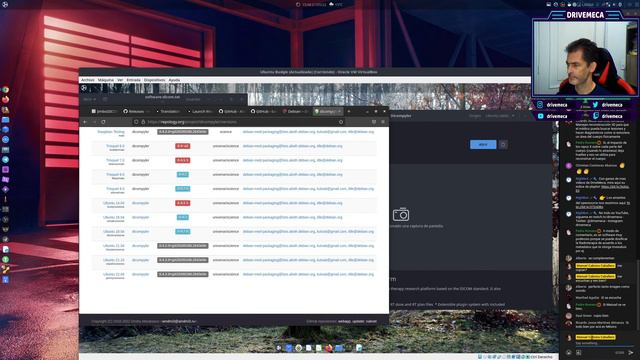Screen dimensions: 640x360
Task: Reload the repology page
Action: point(103,122)
